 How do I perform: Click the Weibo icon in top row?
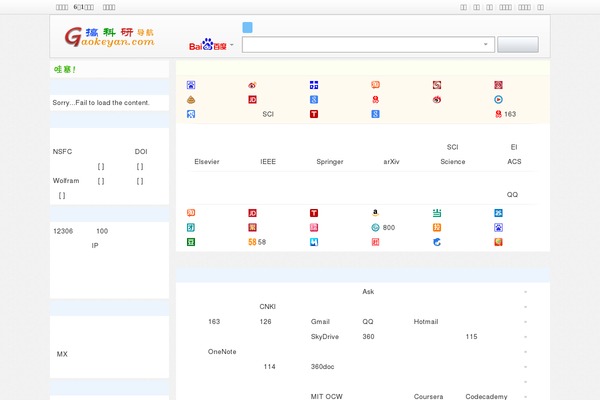pos(252,85)
